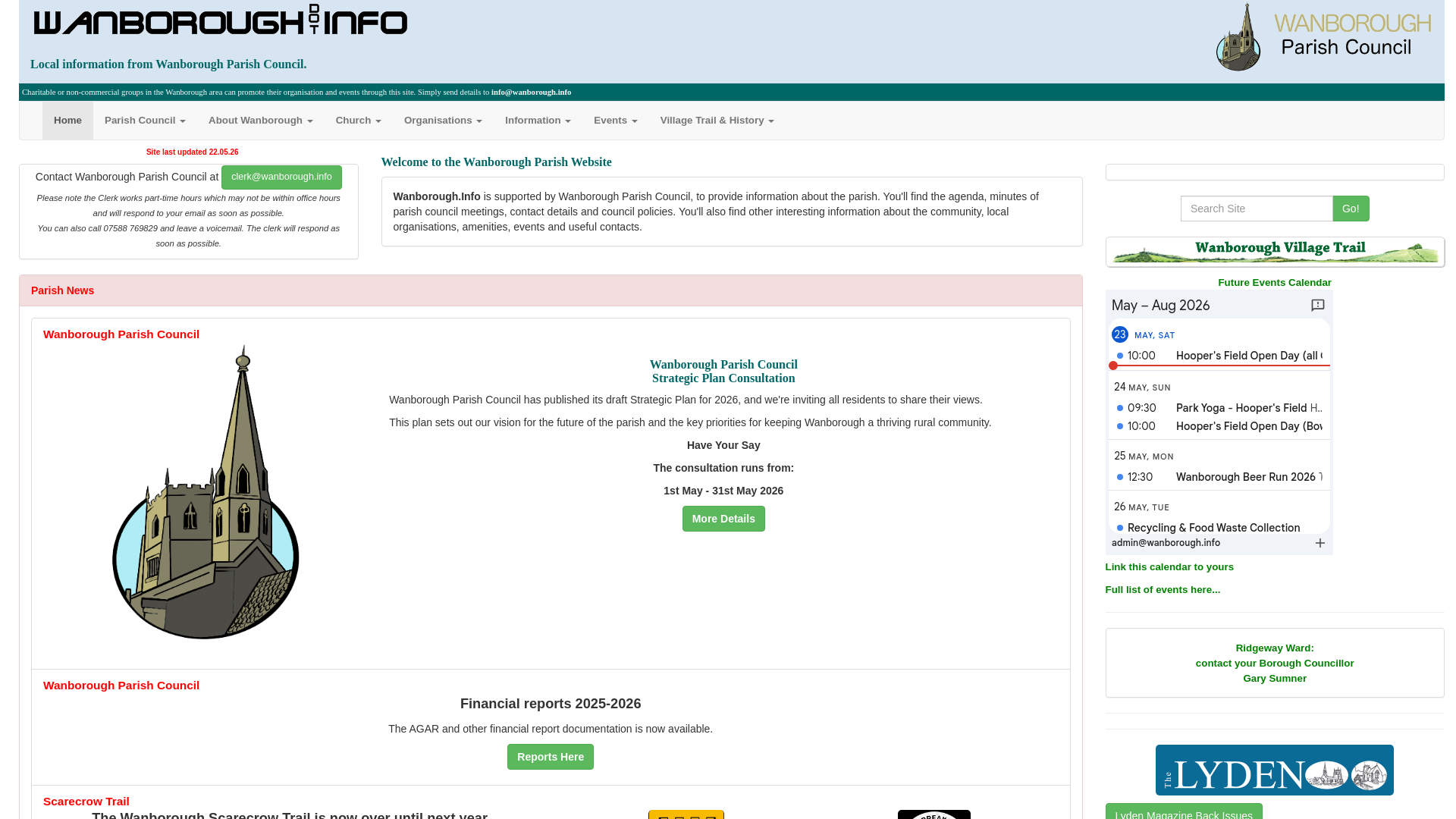Click the May – Aug 2026 calendar title
This screenshot has width=1456, height=819.
[1160, 306]
